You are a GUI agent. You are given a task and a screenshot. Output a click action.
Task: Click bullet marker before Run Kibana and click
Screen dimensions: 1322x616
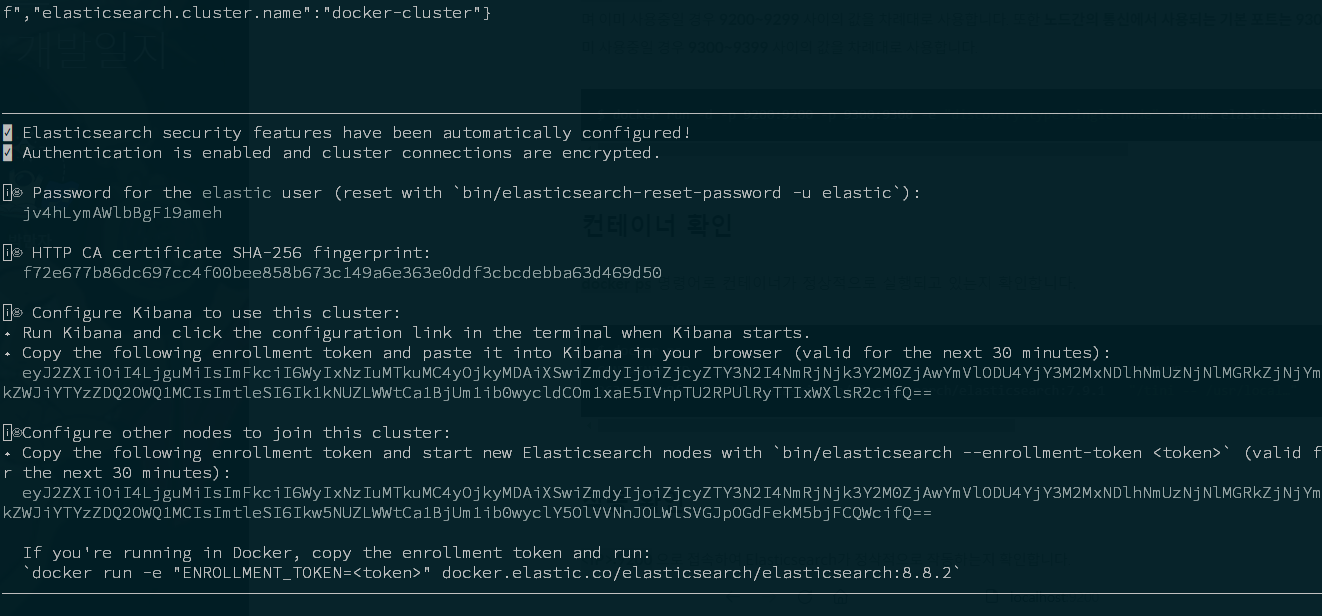tap(8, 334)
